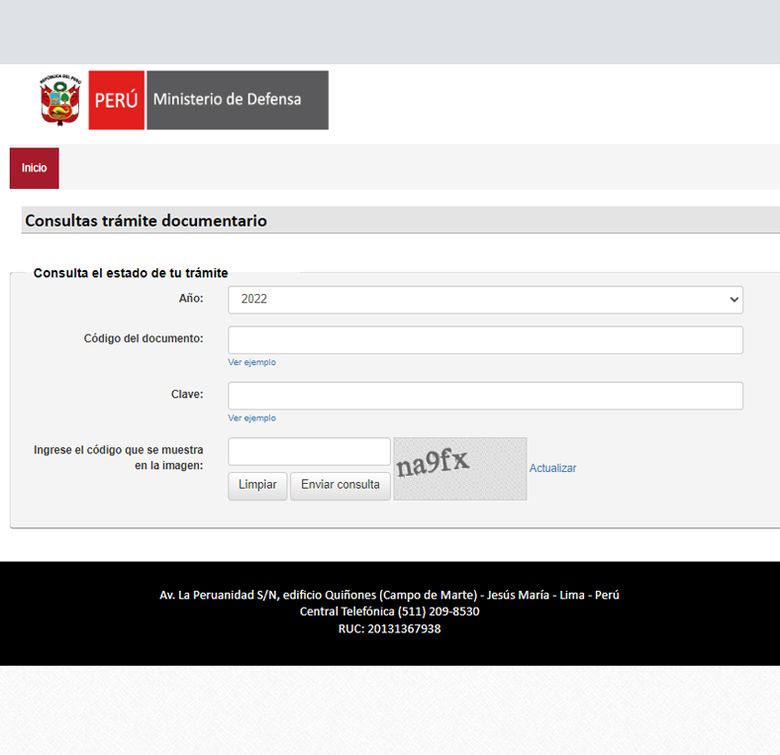Focus the Clave input field
The width and height of the screenshot is (780, 755).
pyautogui.click(x=485, y=396)
